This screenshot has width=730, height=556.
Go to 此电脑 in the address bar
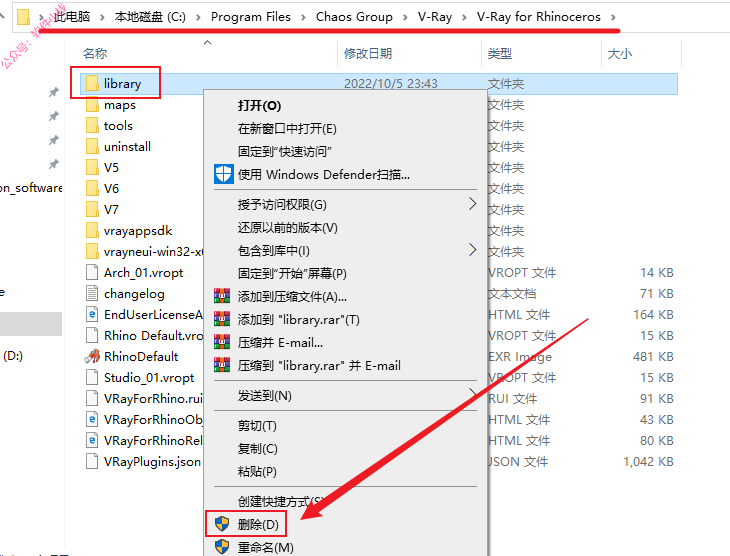[72, 17]
